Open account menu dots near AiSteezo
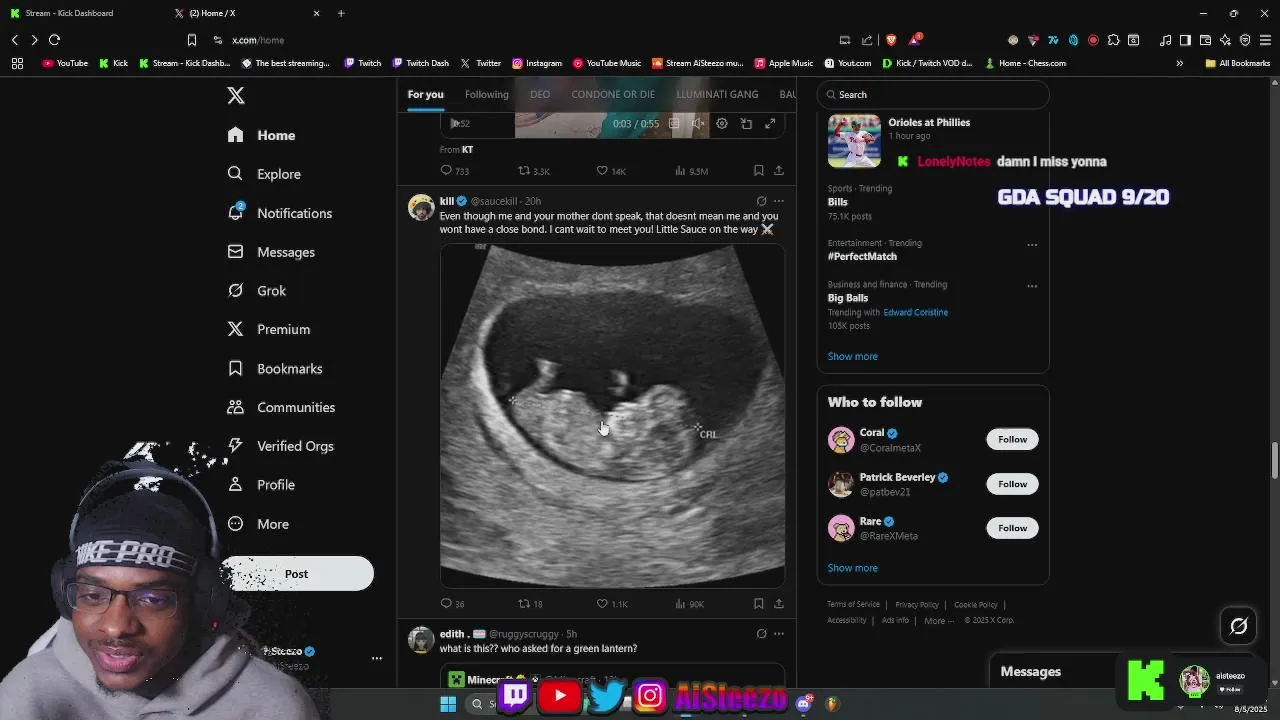This screenshot has height=720, width=1280. [x=377, y=658]
